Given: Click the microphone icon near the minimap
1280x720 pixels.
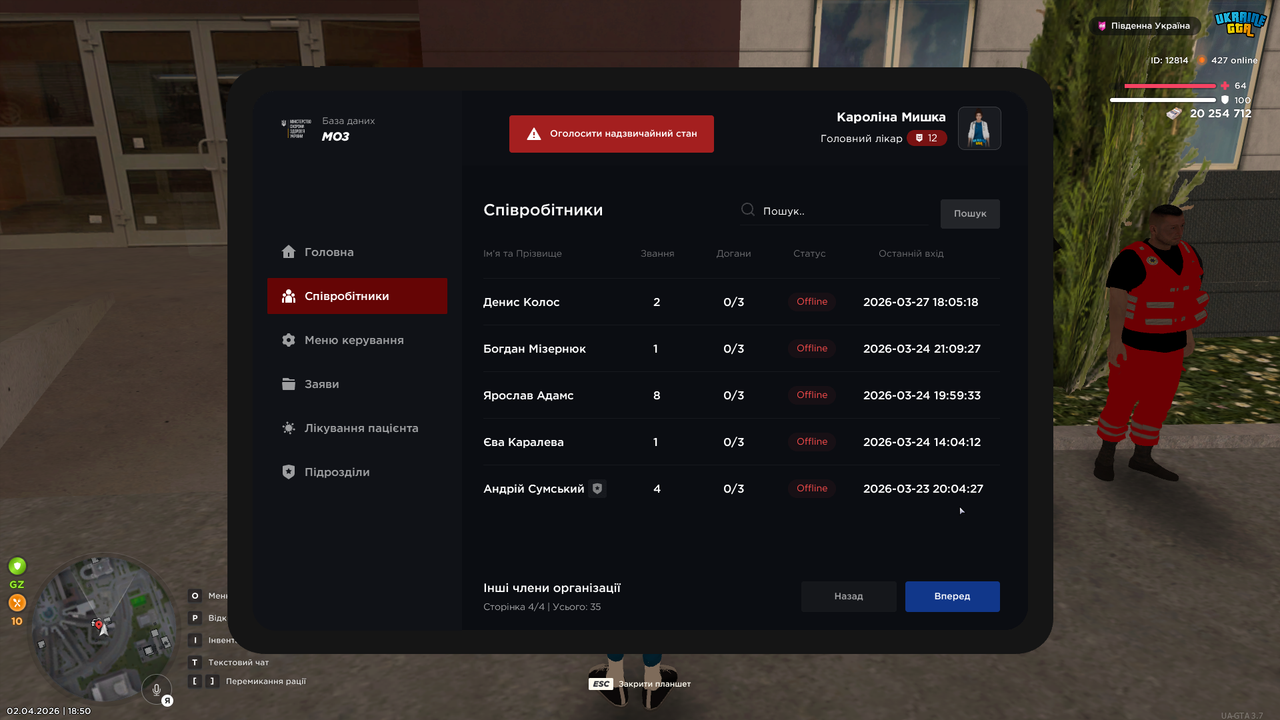Looking at the screenshot, I should pos(155,688).
